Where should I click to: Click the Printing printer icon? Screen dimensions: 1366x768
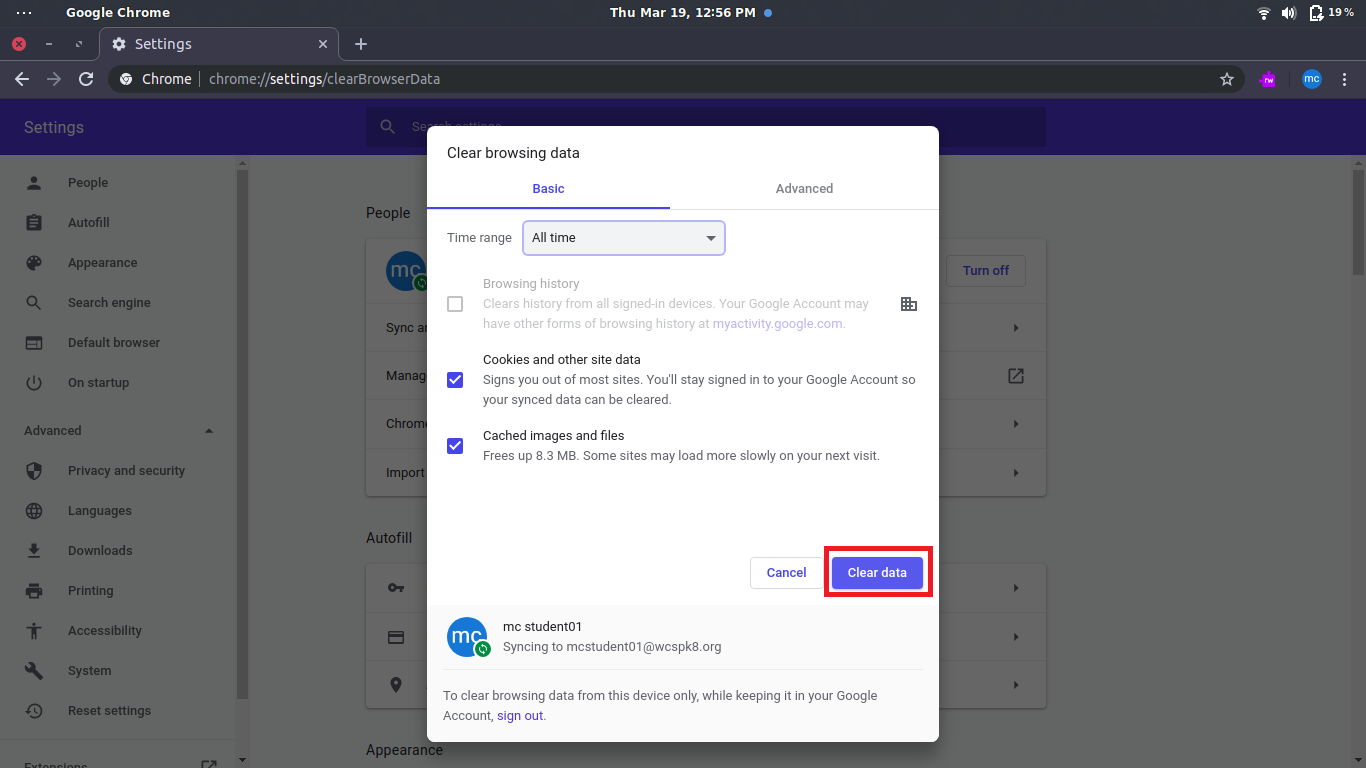click(x=34, y=591)
